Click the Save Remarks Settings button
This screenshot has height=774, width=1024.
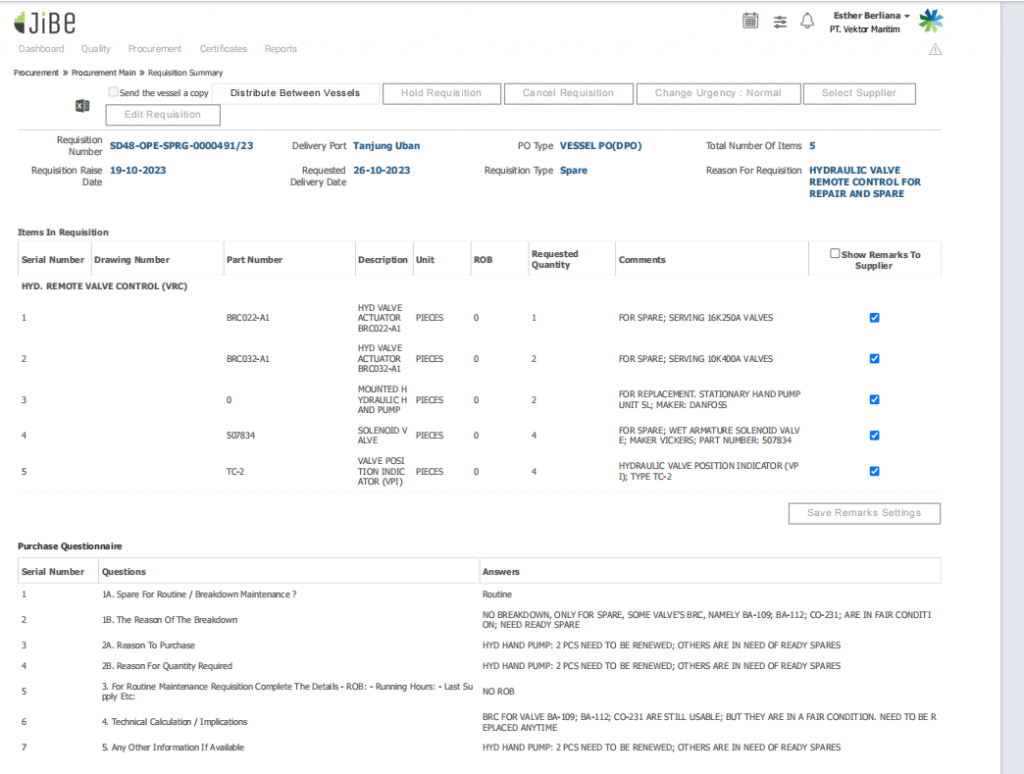click(864, 513)
